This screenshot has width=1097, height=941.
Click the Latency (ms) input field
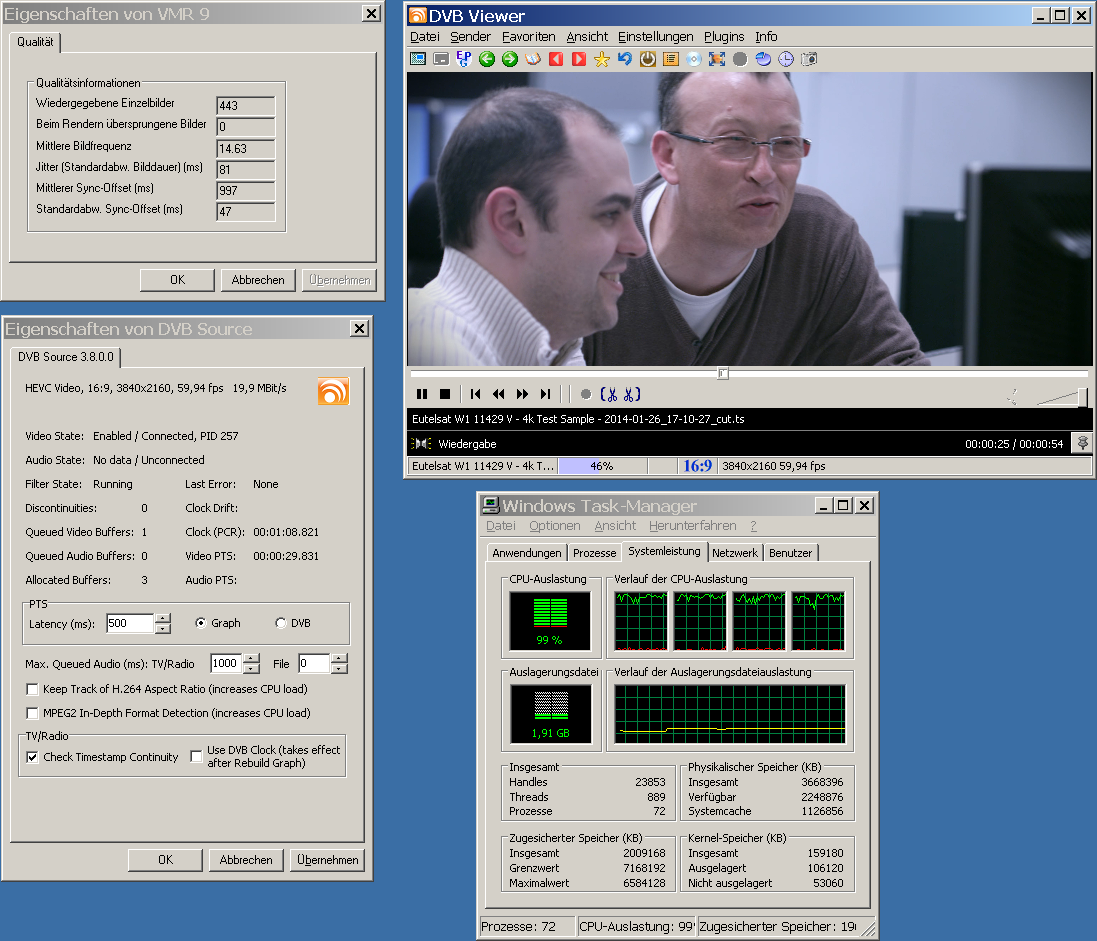click(130, 623)
